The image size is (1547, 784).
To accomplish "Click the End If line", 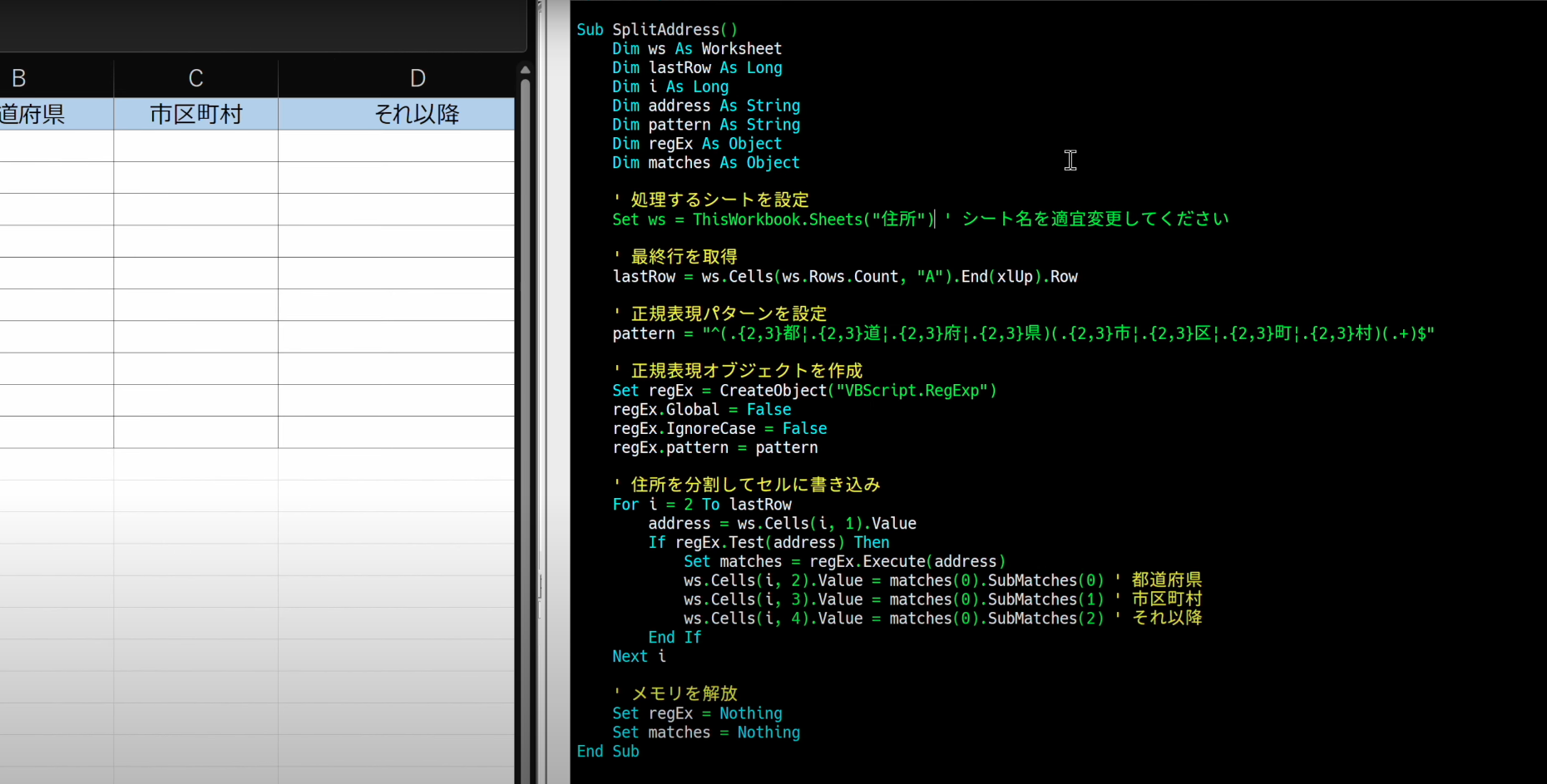I will [675, 638].
